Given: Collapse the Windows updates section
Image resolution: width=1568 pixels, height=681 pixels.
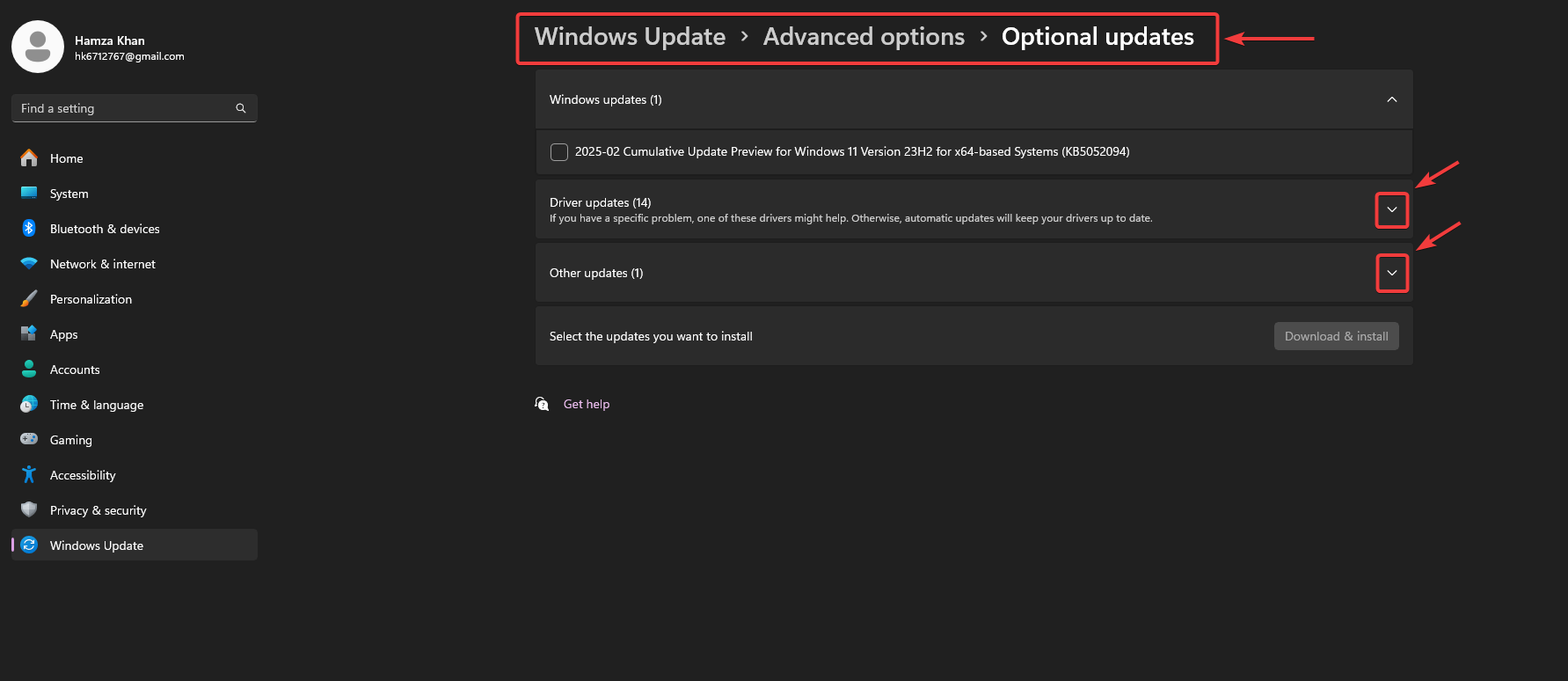Looking at the screenshot, I should click(1391, 99).
